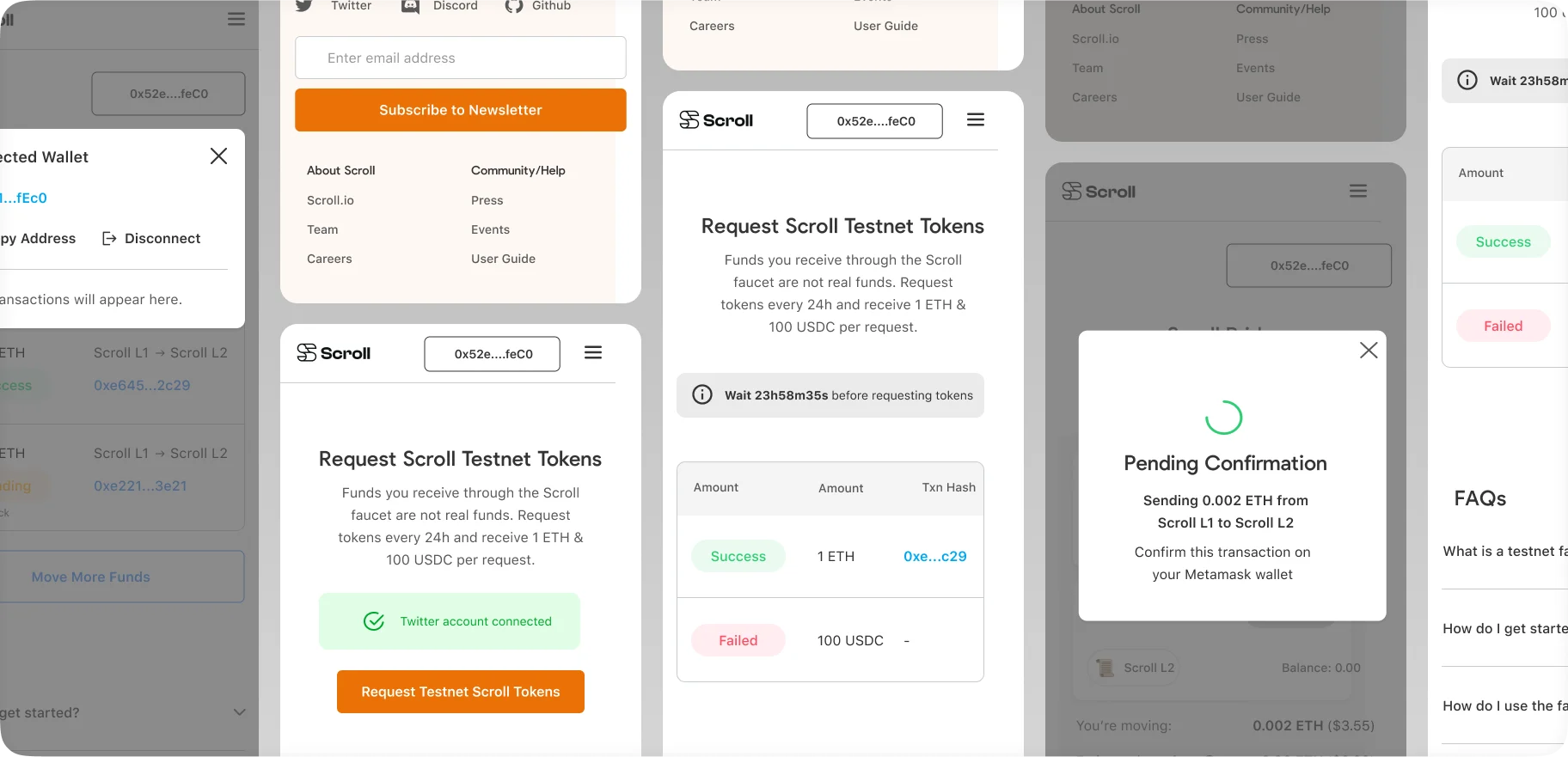Click Scroll logo in dimmed bridge panel

pyautogui.click(x=1099, y=191)
